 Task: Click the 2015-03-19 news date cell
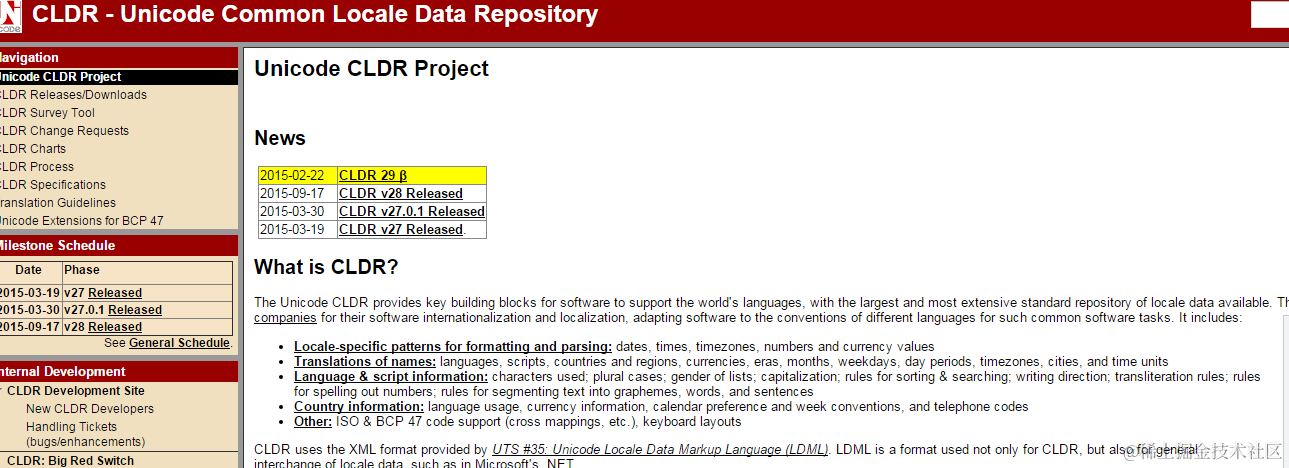(298, 230)
